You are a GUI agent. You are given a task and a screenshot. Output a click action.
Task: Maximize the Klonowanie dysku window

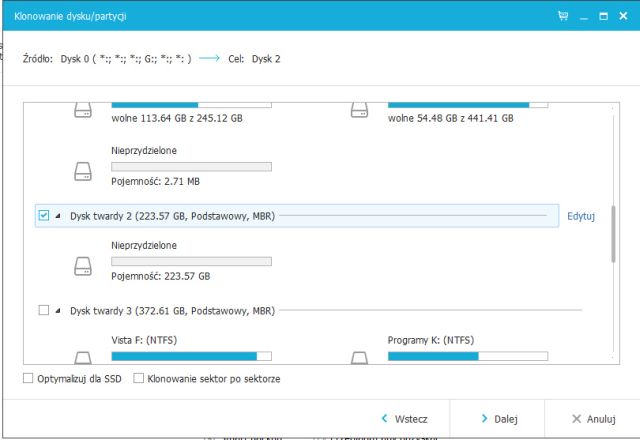click(603, 17)
